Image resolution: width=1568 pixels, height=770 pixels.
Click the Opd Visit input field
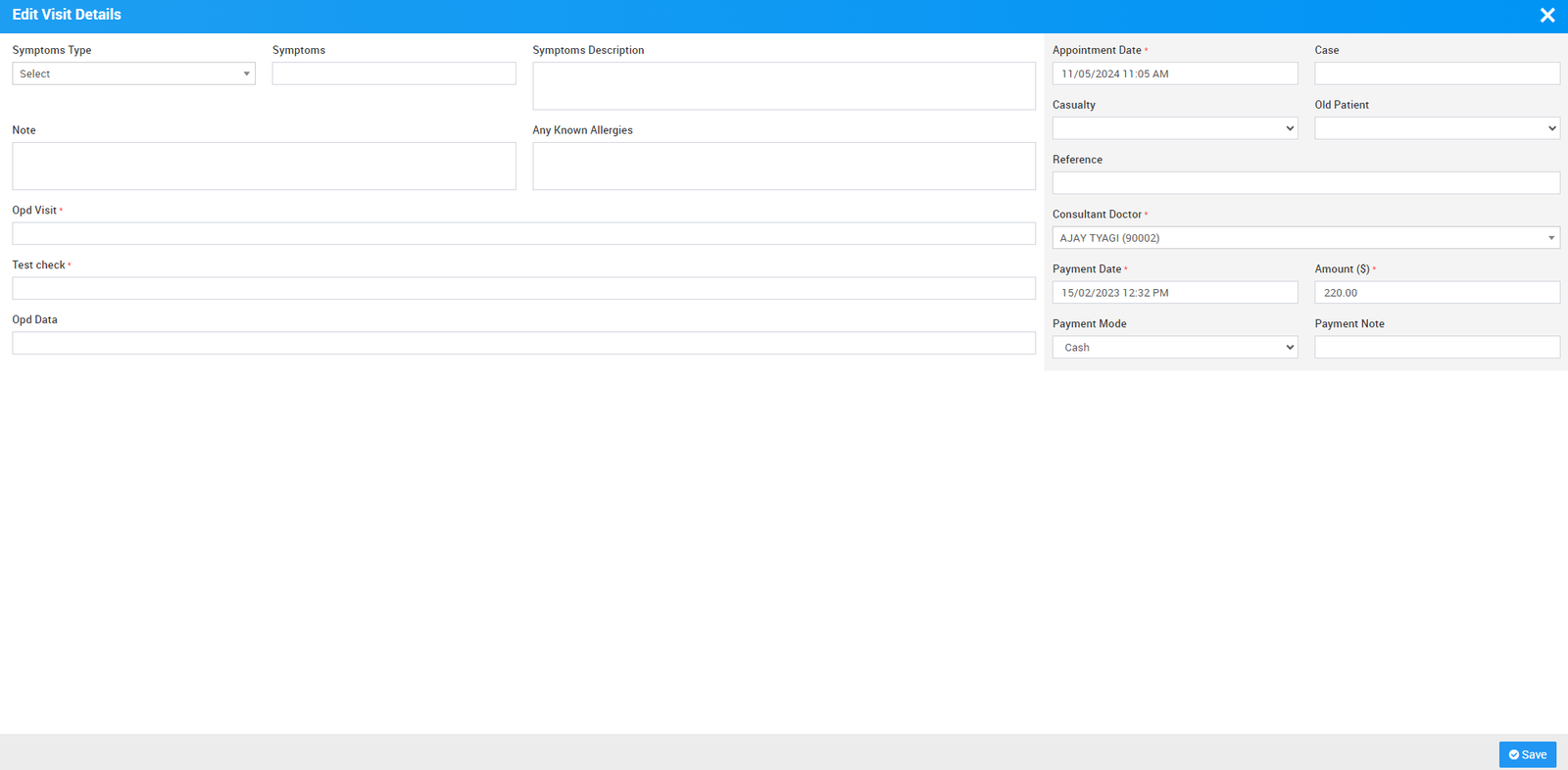click(x=523, y=233)
